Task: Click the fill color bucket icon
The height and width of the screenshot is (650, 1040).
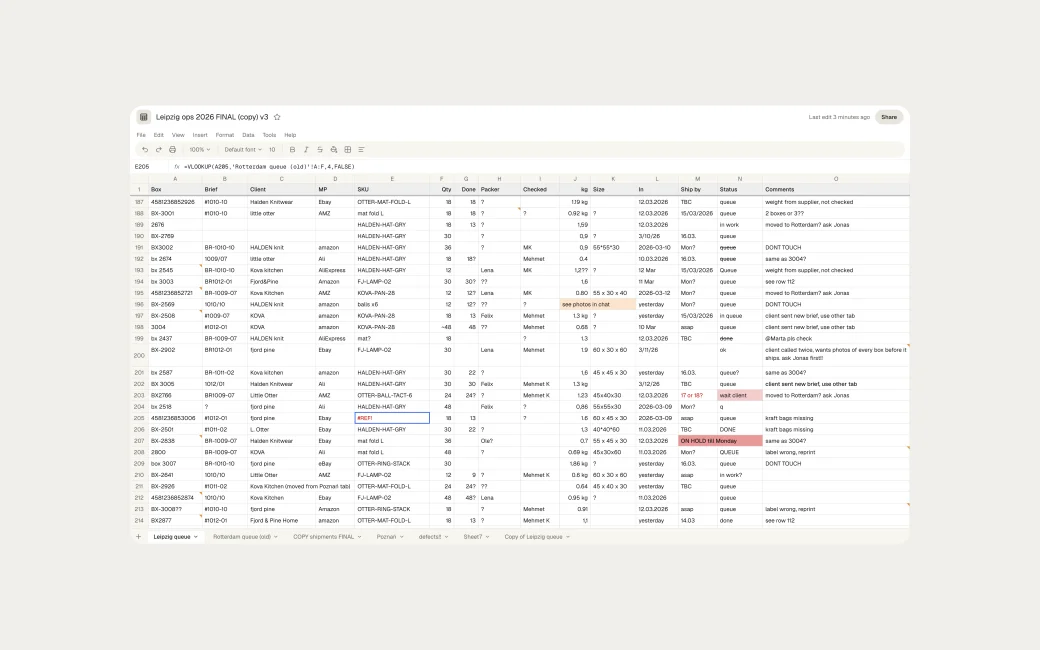Action: point(334,150)
